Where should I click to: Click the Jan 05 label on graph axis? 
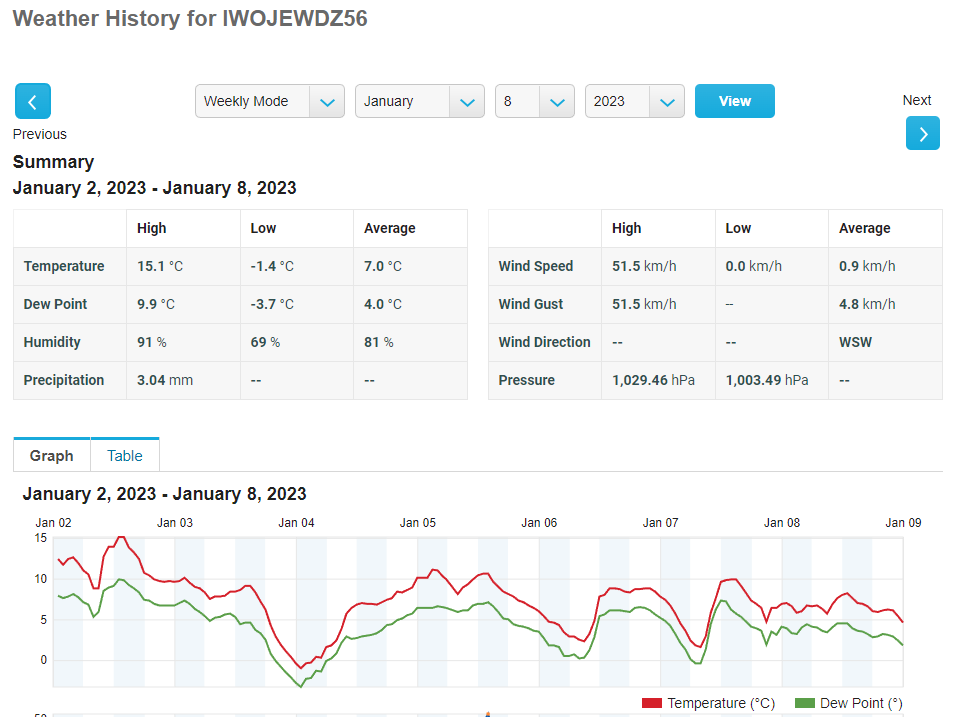pyautogui.click(x=417, y=523)
